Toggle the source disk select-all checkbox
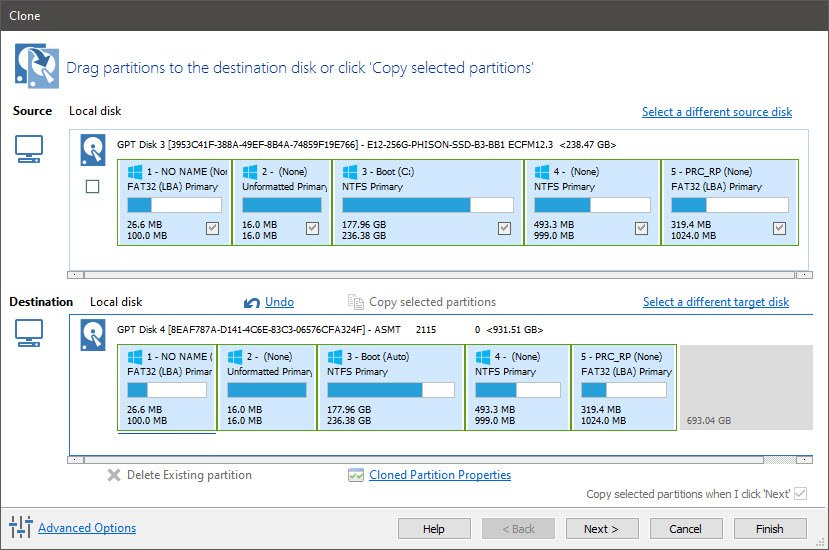Viewport: 829px width, 550px height. (93, 187)
